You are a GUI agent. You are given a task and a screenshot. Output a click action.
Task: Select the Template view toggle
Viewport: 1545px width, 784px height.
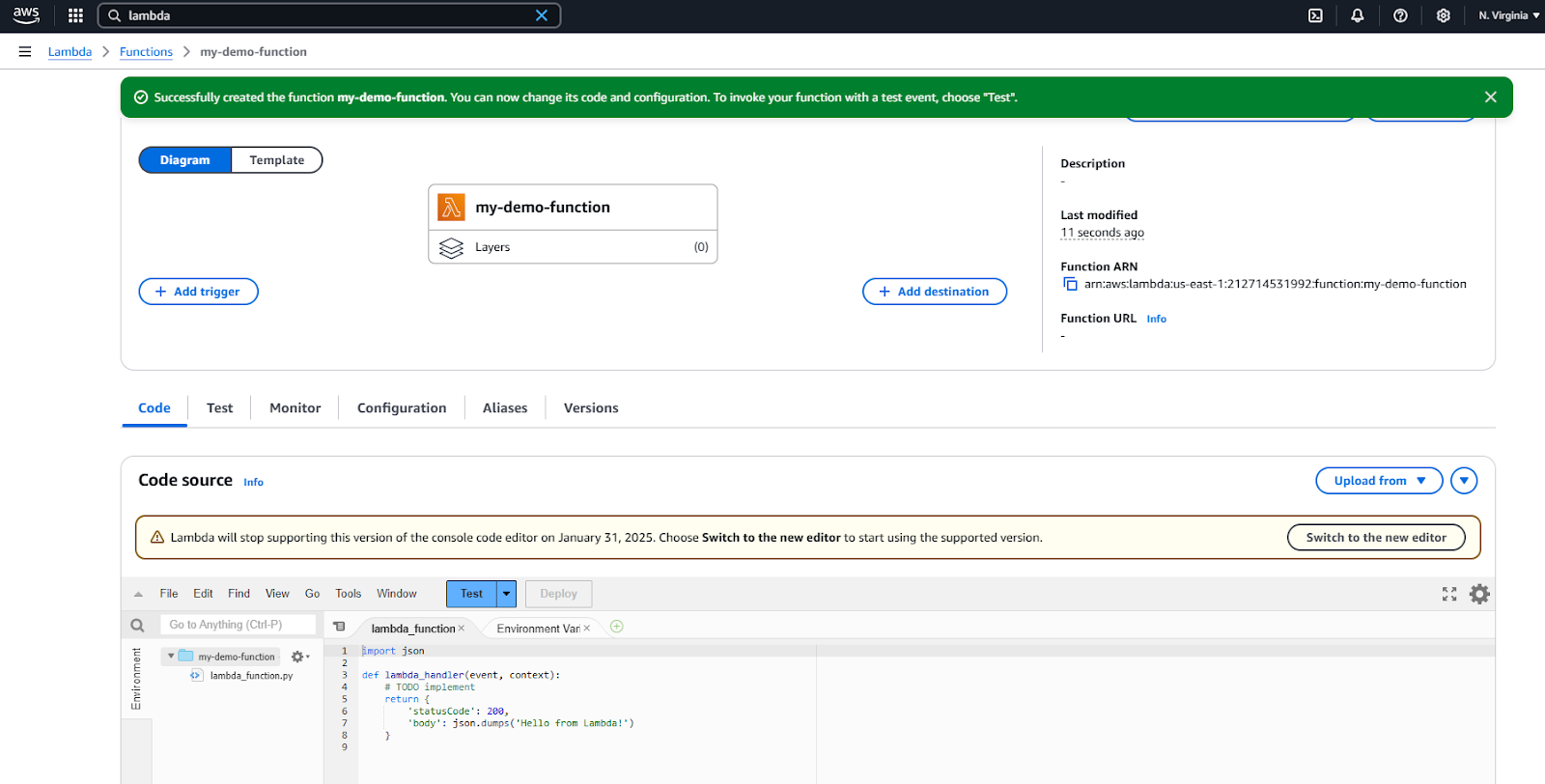point(277,160)
